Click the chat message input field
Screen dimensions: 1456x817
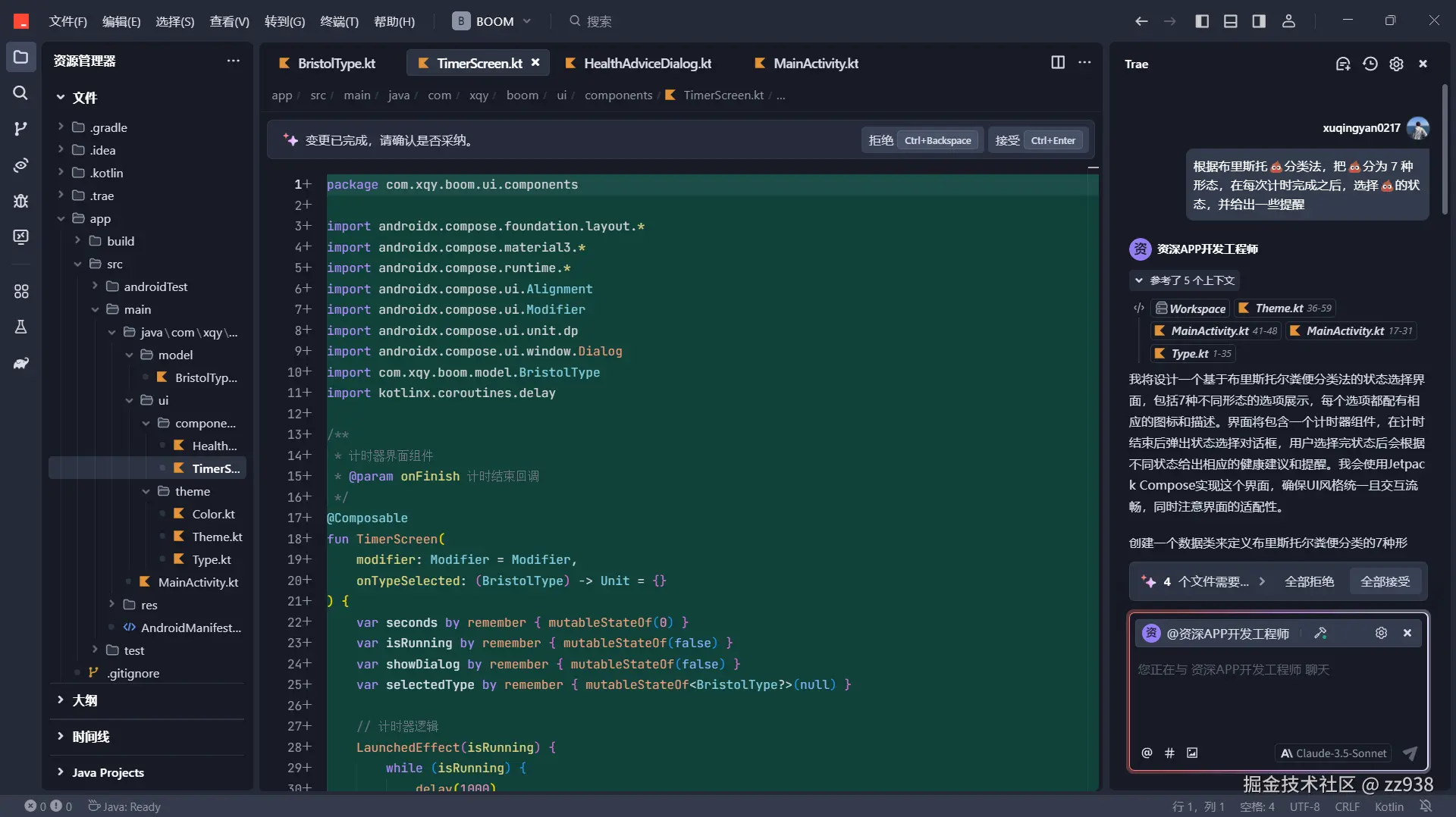tap(1278, 693)
